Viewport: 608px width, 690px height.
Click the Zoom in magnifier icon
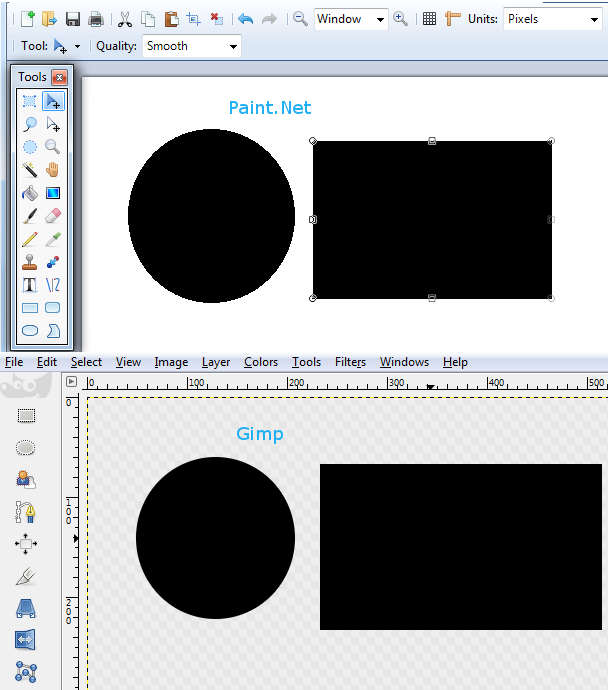(x=400, y=19)
